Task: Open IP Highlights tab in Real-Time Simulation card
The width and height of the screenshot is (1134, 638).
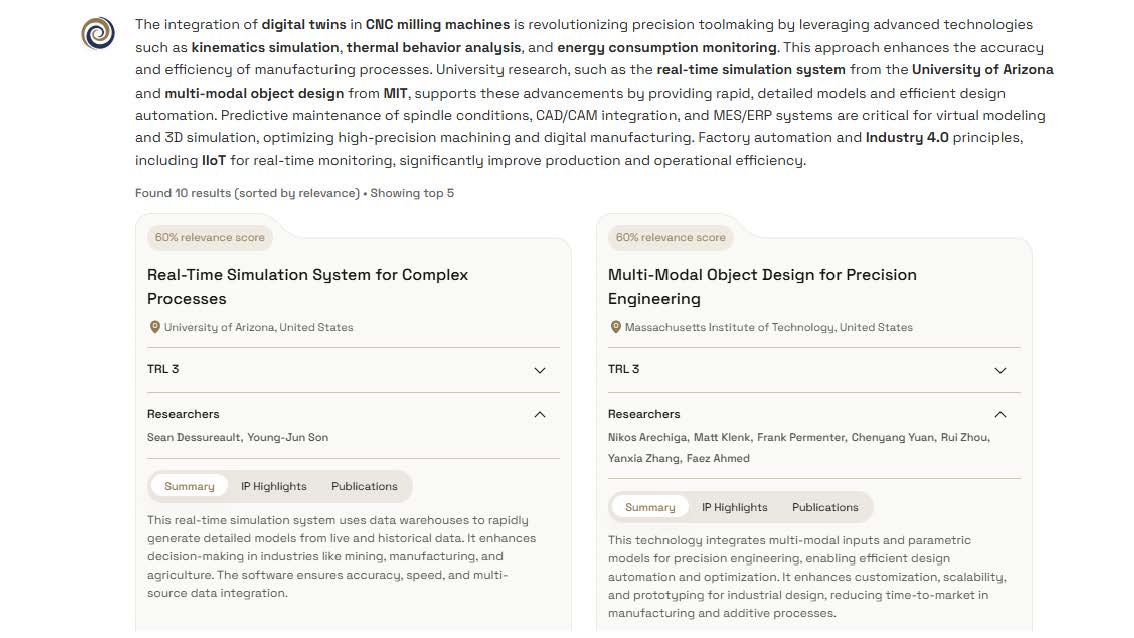Action: click(x=273, y=486)
